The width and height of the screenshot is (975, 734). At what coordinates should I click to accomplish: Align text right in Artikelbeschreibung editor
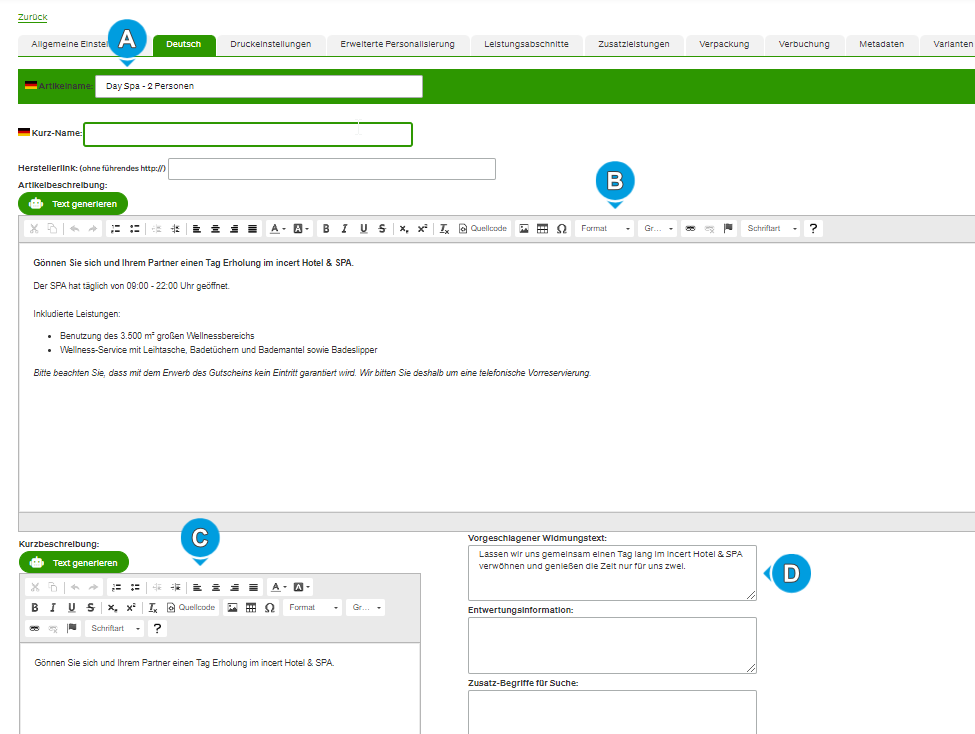point(234,229)
